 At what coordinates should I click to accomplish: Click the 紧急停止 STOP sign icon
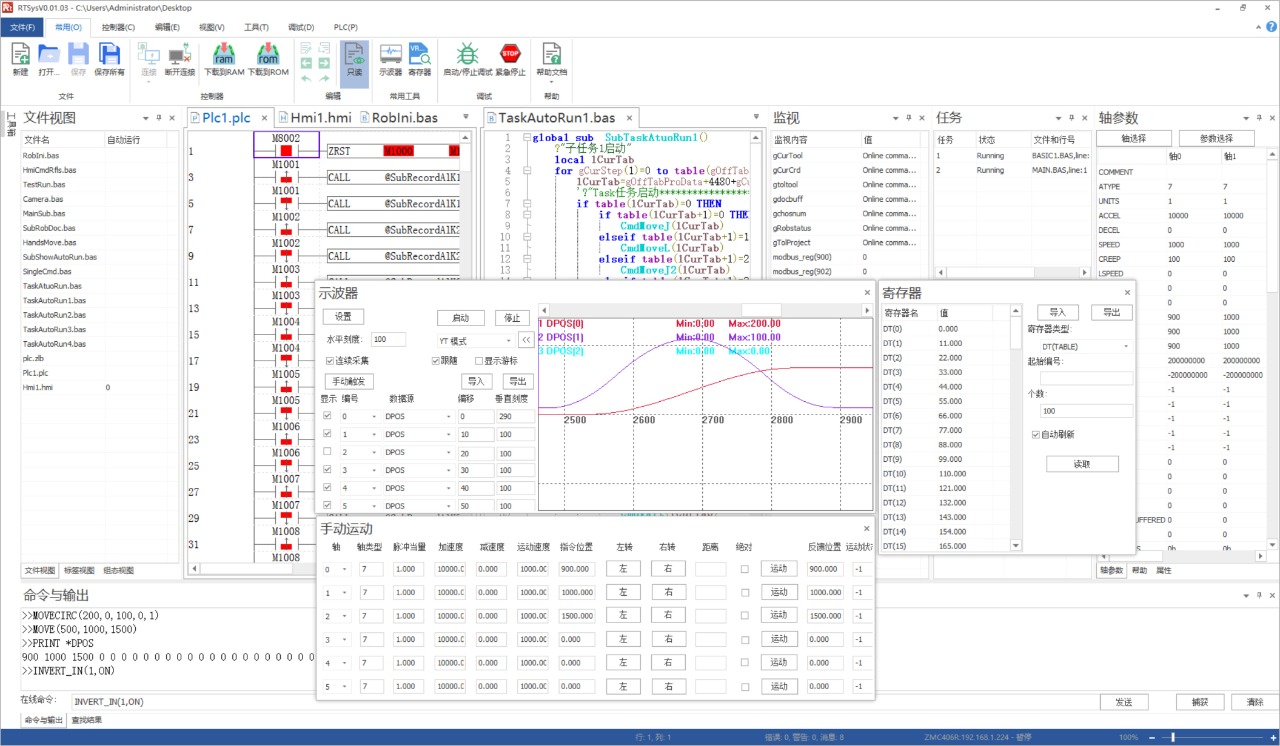pos(510,54)
